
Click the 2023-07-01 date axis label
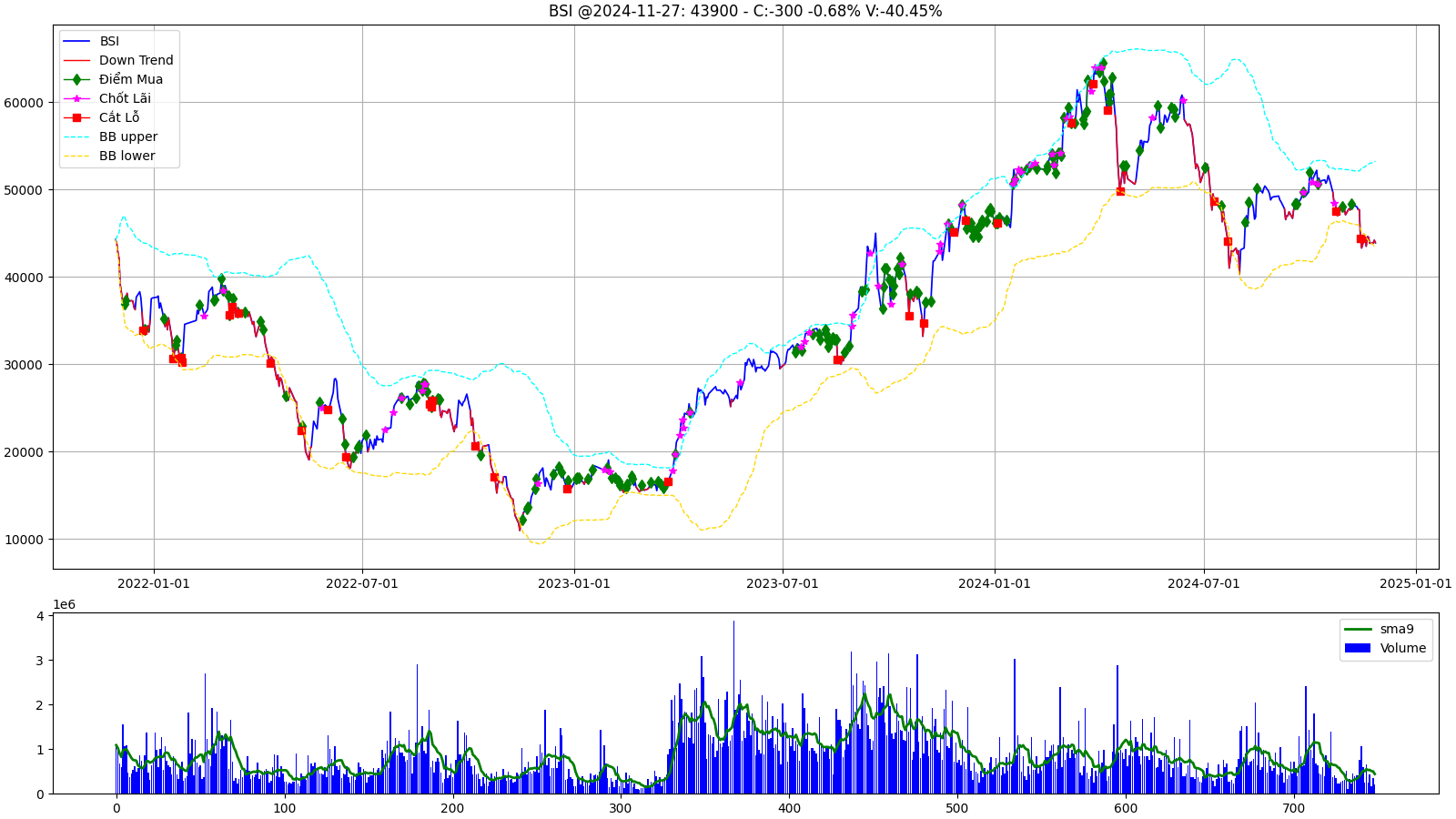point(783,583)
